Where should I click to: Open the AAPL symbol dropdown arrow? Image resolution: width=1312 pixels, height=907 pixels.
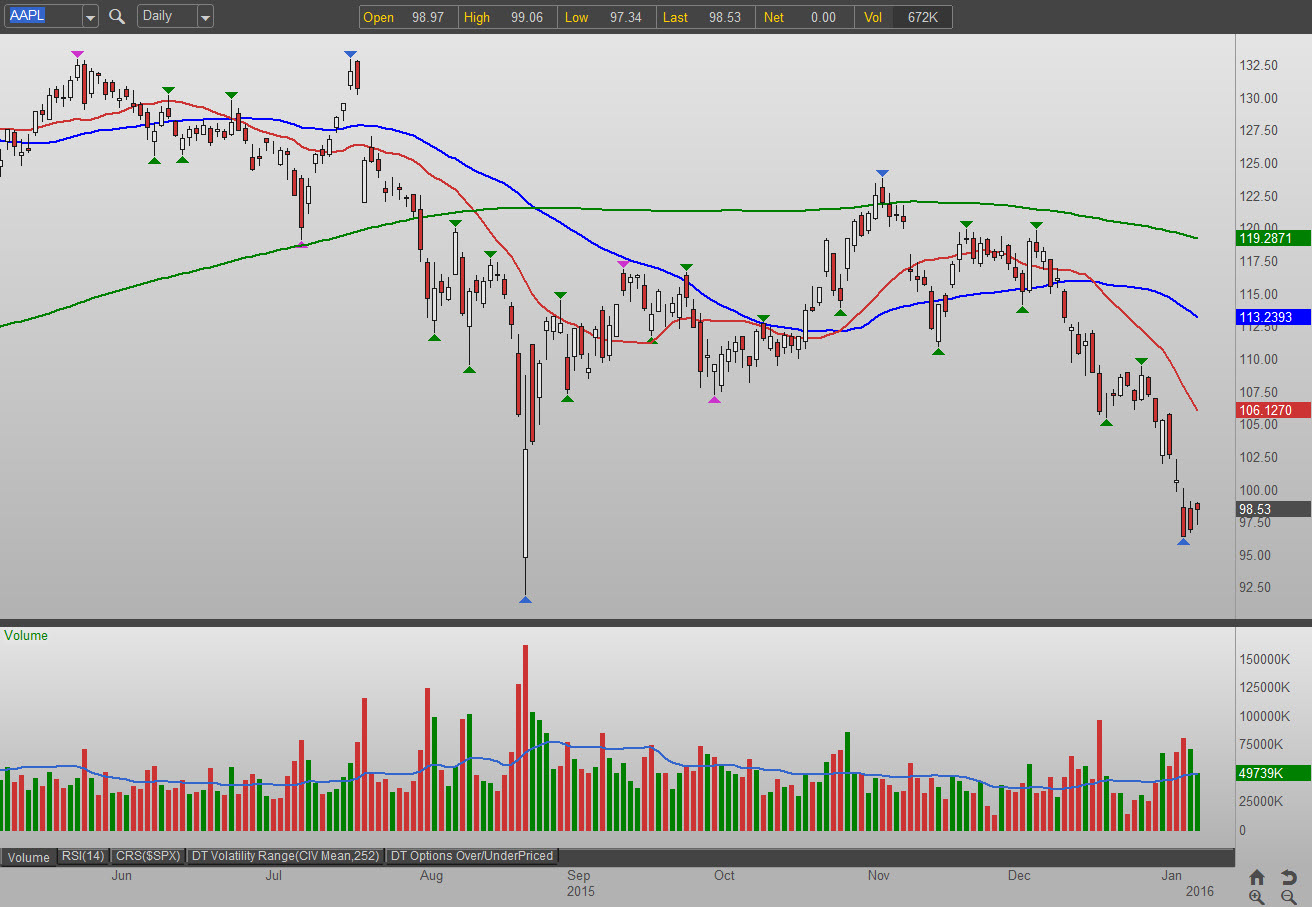coord(90,17)
